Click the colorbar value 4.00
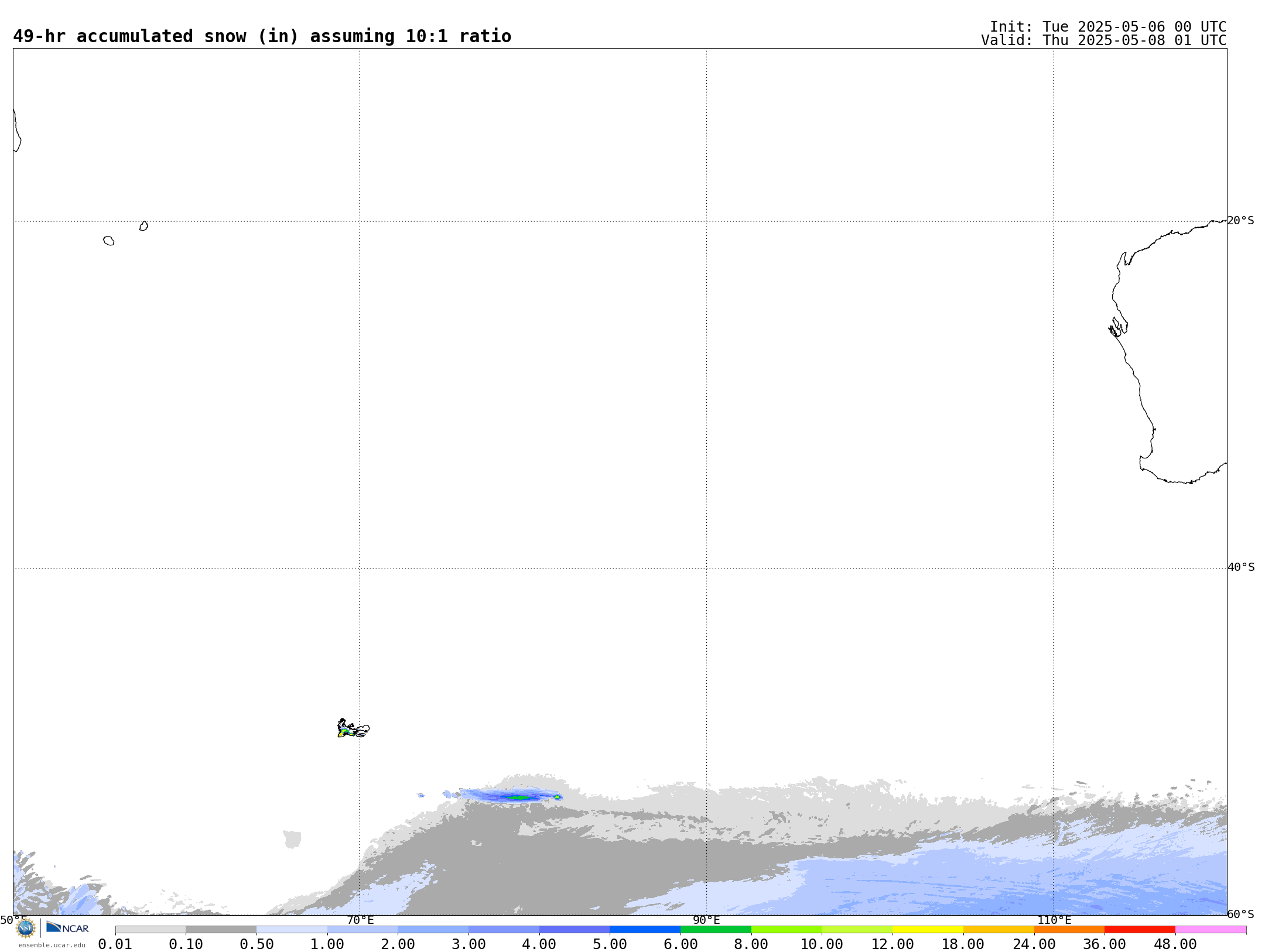 [x=539, y=944]
